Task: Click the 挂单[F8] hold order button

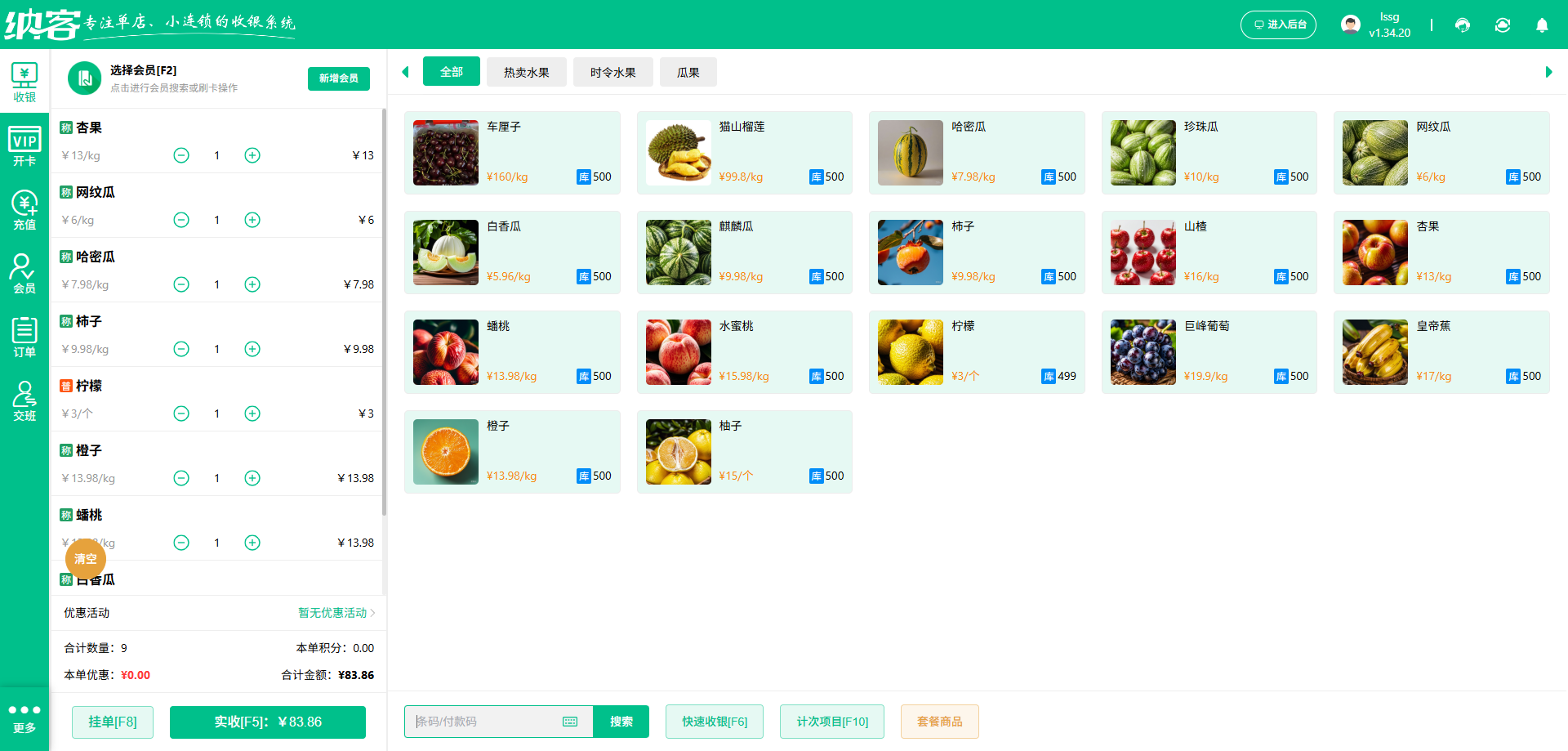Action: [x=113, y=722]
